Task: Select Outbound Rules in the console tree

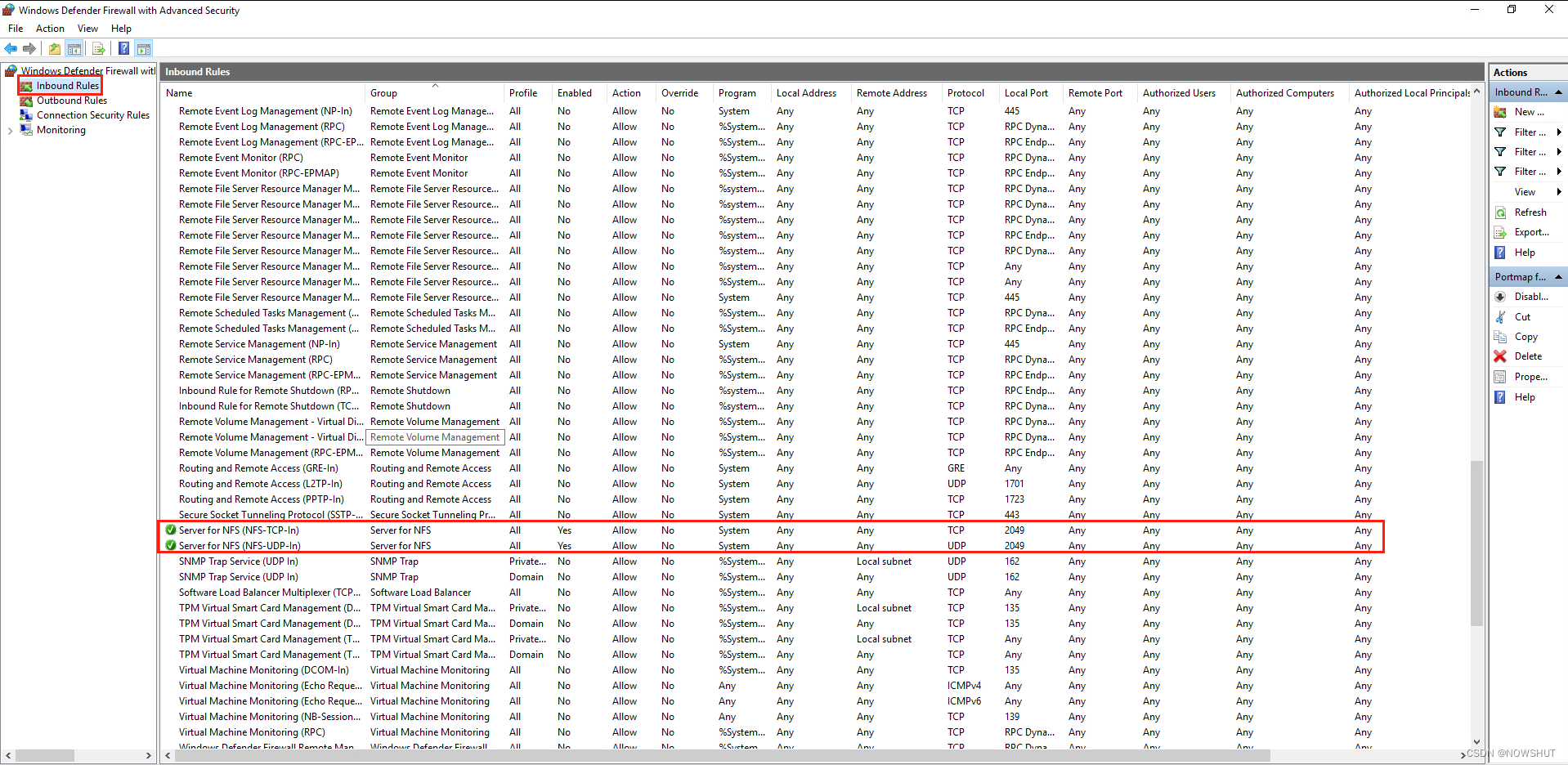Action: 71,101
